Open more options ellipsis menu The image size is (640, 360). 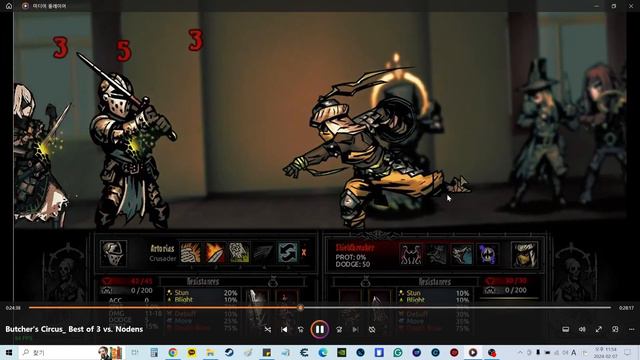tap(631, 329)
